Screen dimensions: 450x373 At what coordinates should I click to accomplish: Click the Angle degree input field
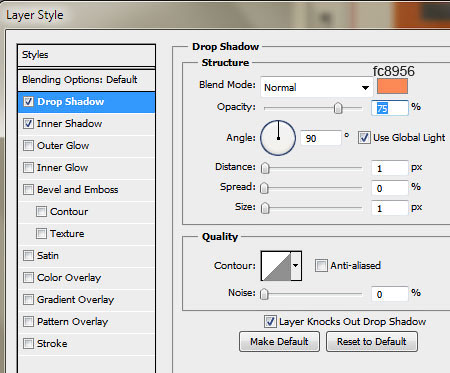point(321,138)
